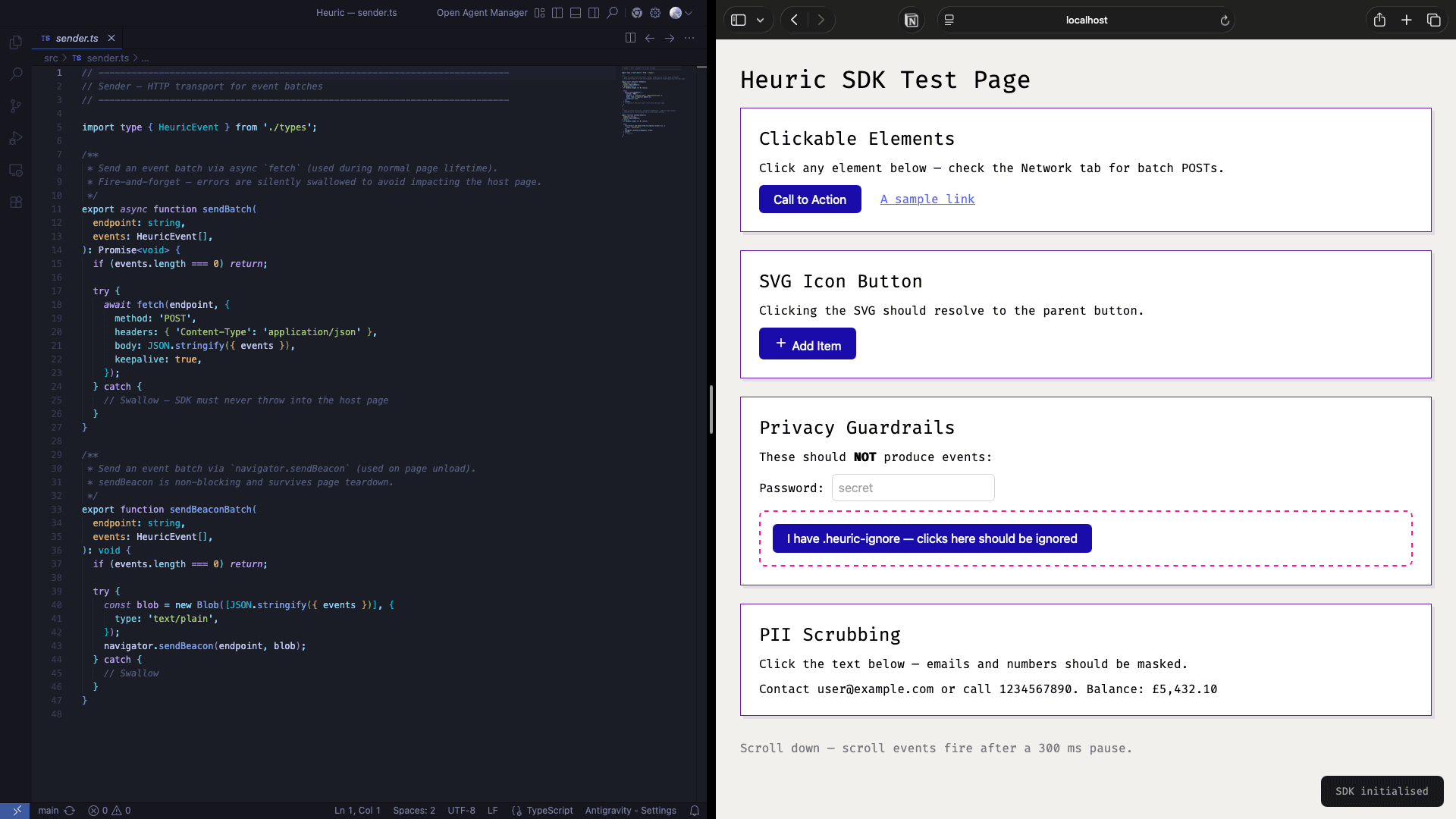Select the sender.ts editor tab

tap(77, 38)
